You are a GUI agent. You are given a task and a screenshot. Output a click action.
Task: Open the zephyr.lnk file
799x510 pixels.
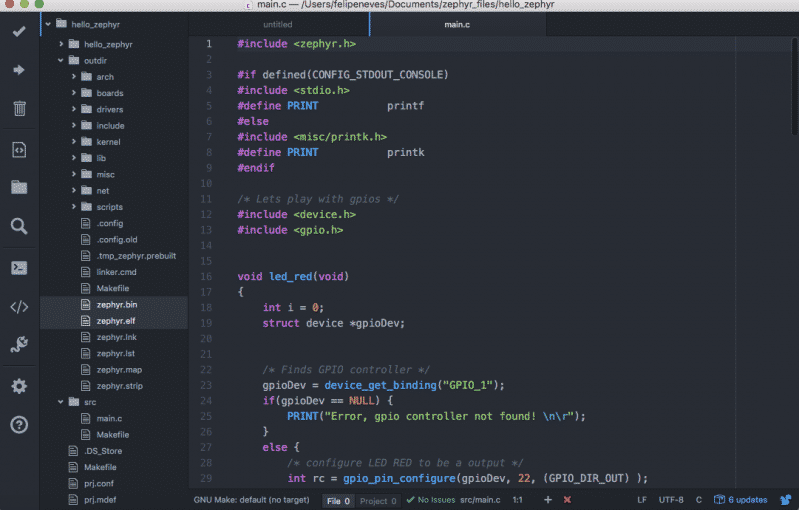[114, 337]
